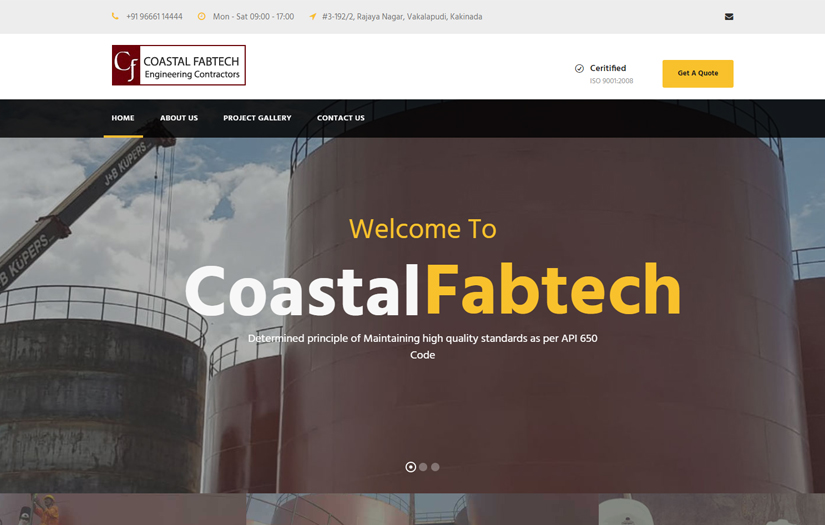Click the Get A Quote button

click(x=698, y=74)
